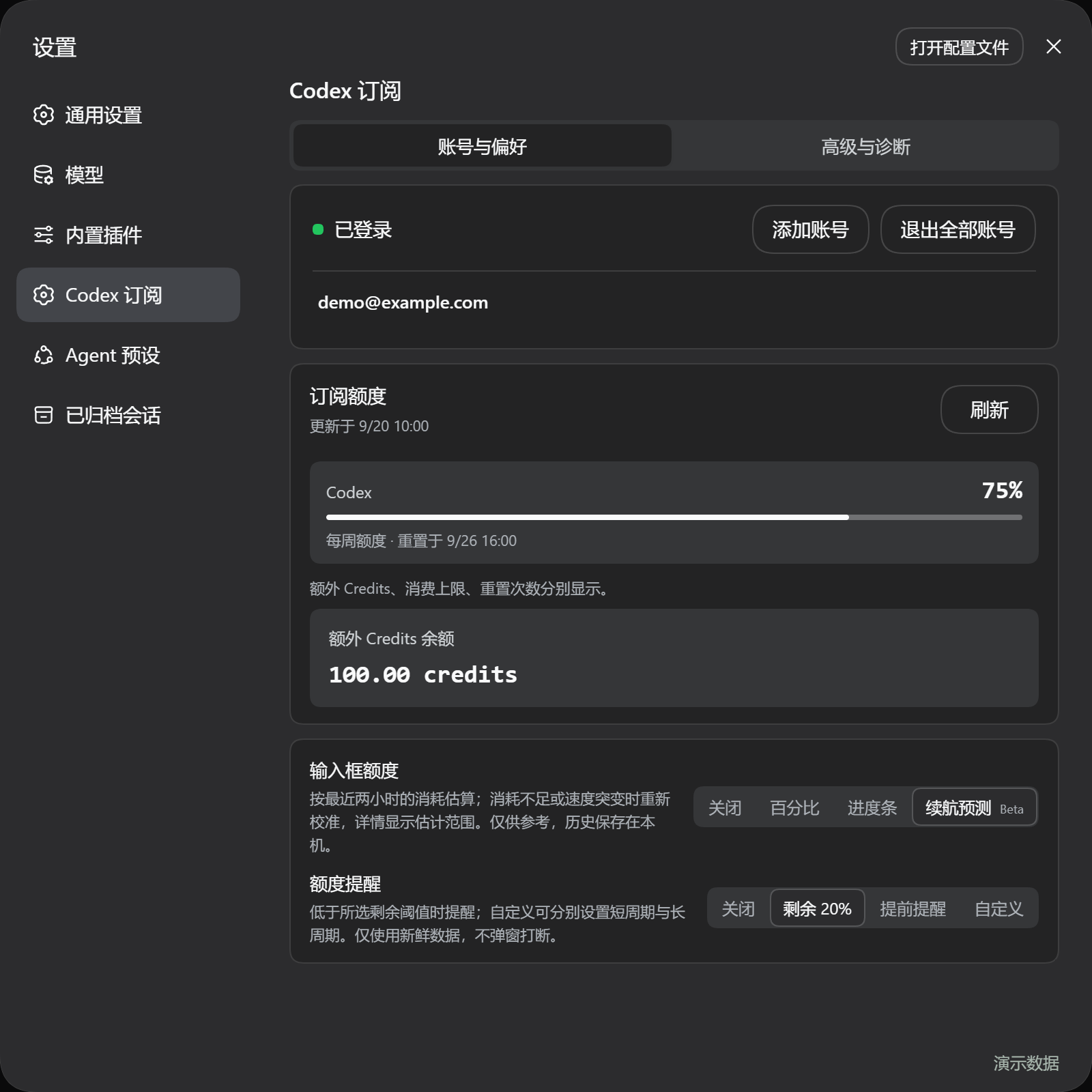Refresh quota with 刷新 button
1092x1092 pixels.
point(989,409)
